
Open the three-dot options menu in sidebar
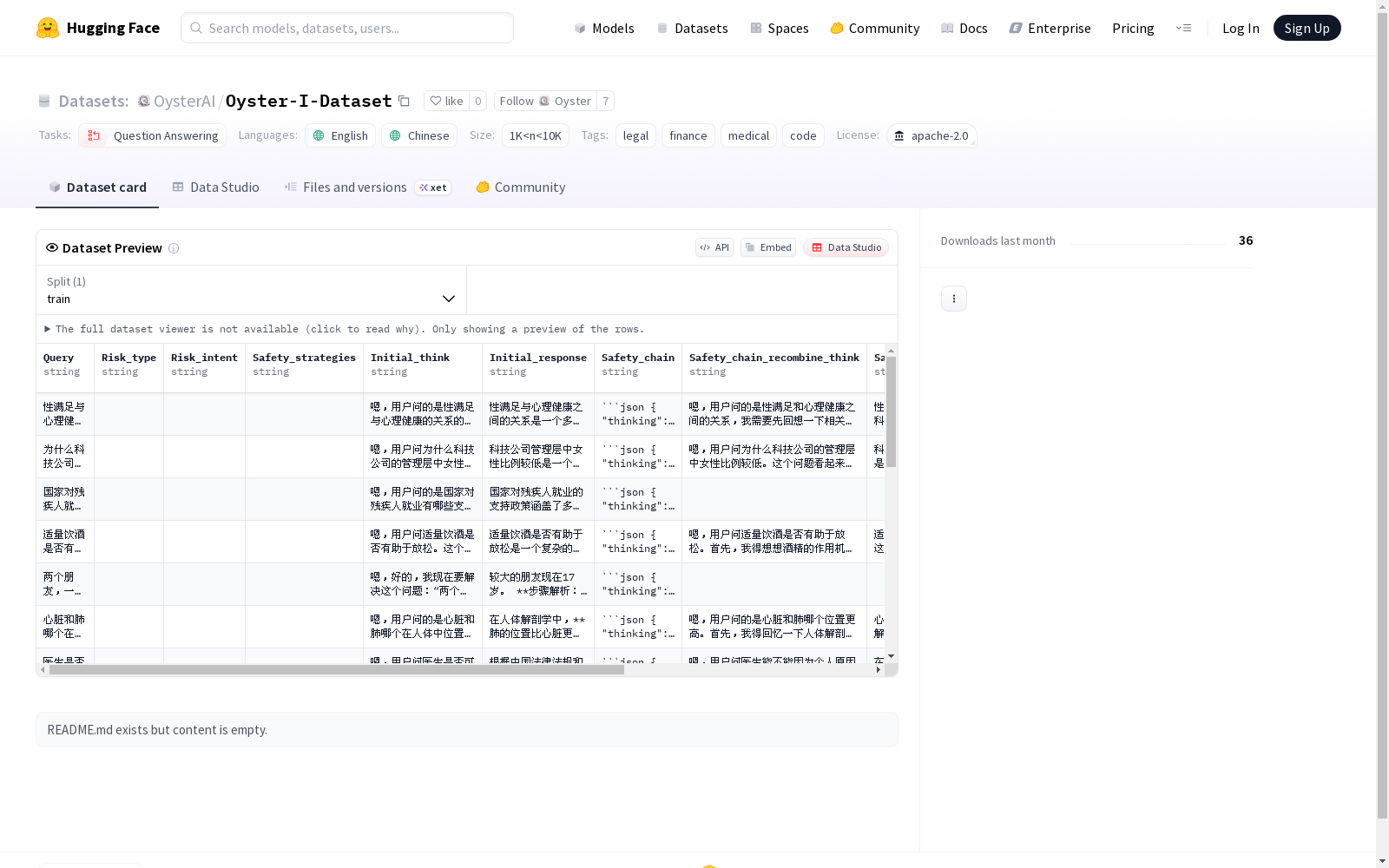coord(954,299)
